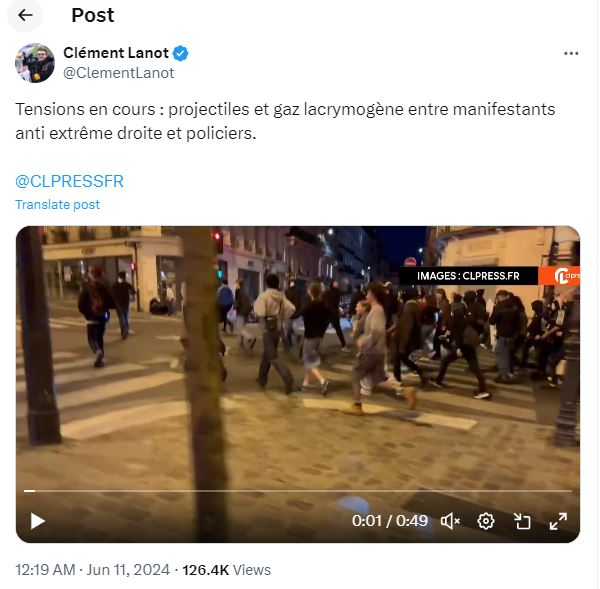
Task: Go back using the left arrow icon
Action: coord(25,15)
